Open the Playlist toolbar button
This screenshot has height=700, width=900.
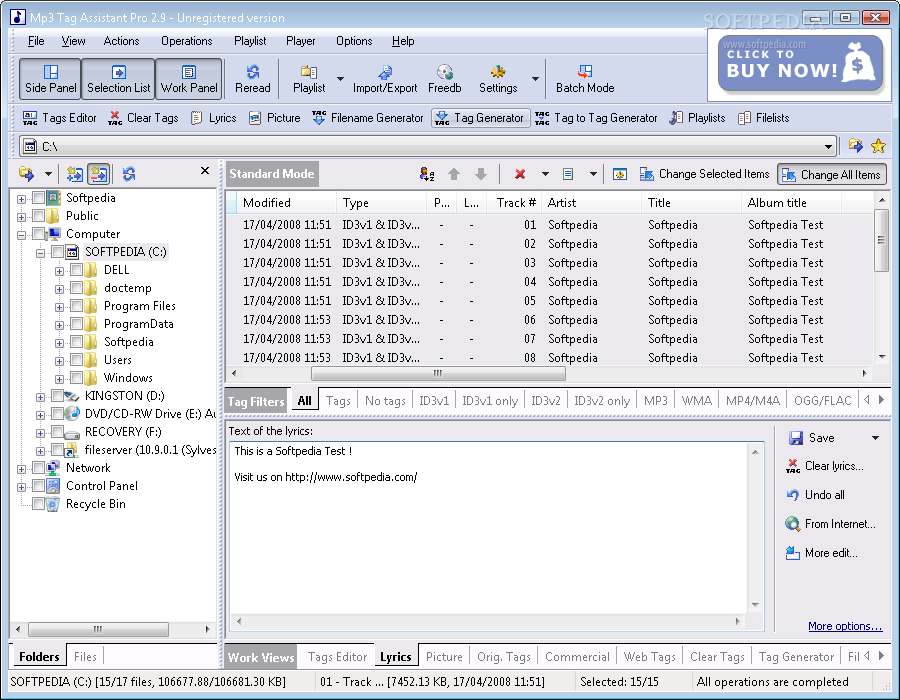pos(309,79)
